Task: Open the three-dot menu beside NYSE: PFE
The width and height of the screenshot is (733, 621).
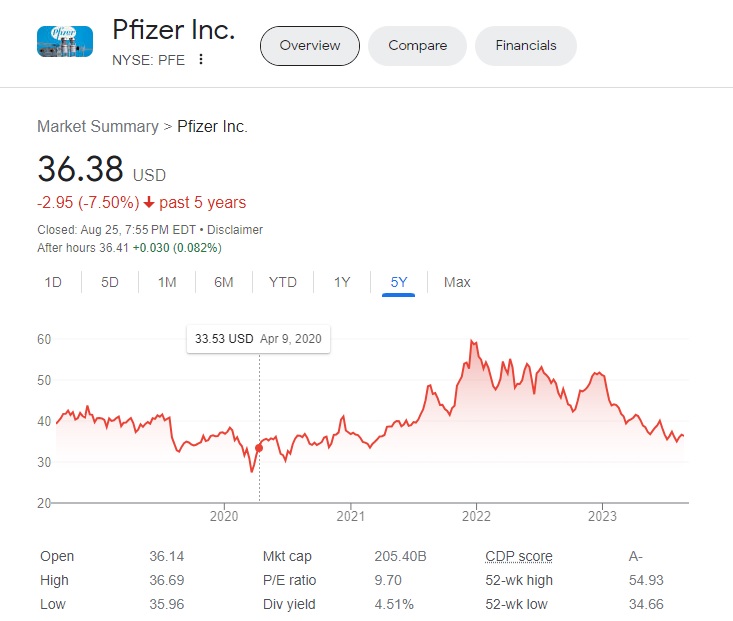Action: coord(201,59)
